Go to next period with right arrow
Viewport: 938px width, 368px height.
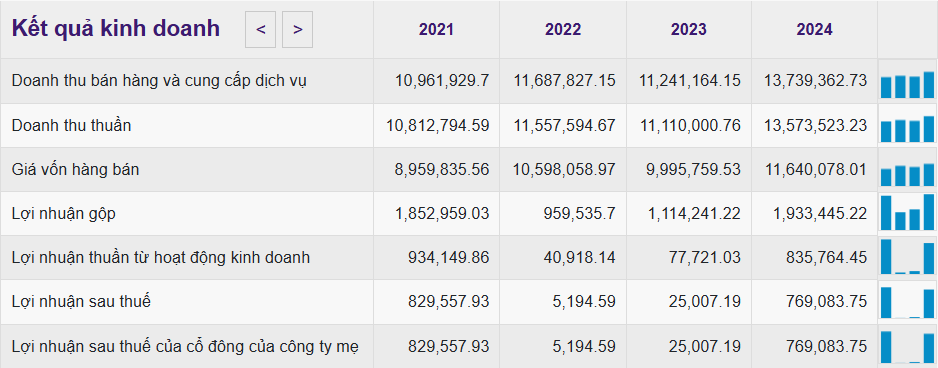pyautogui.click(x=297, y=29)
